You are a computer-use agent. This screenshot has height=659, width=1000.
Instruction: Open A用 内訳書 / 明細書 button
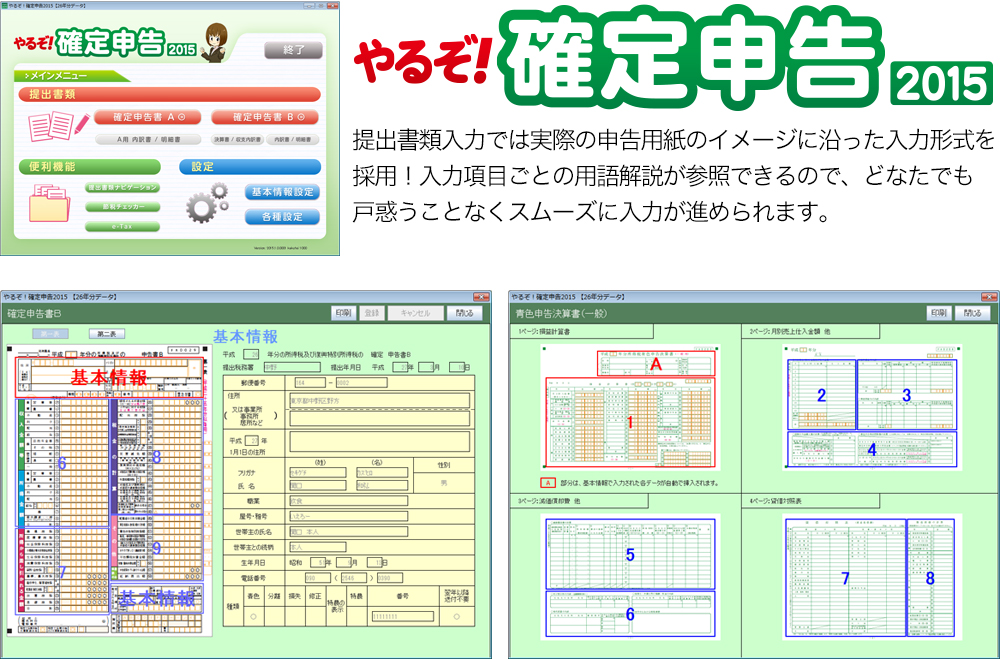click(x=148, y=139)
